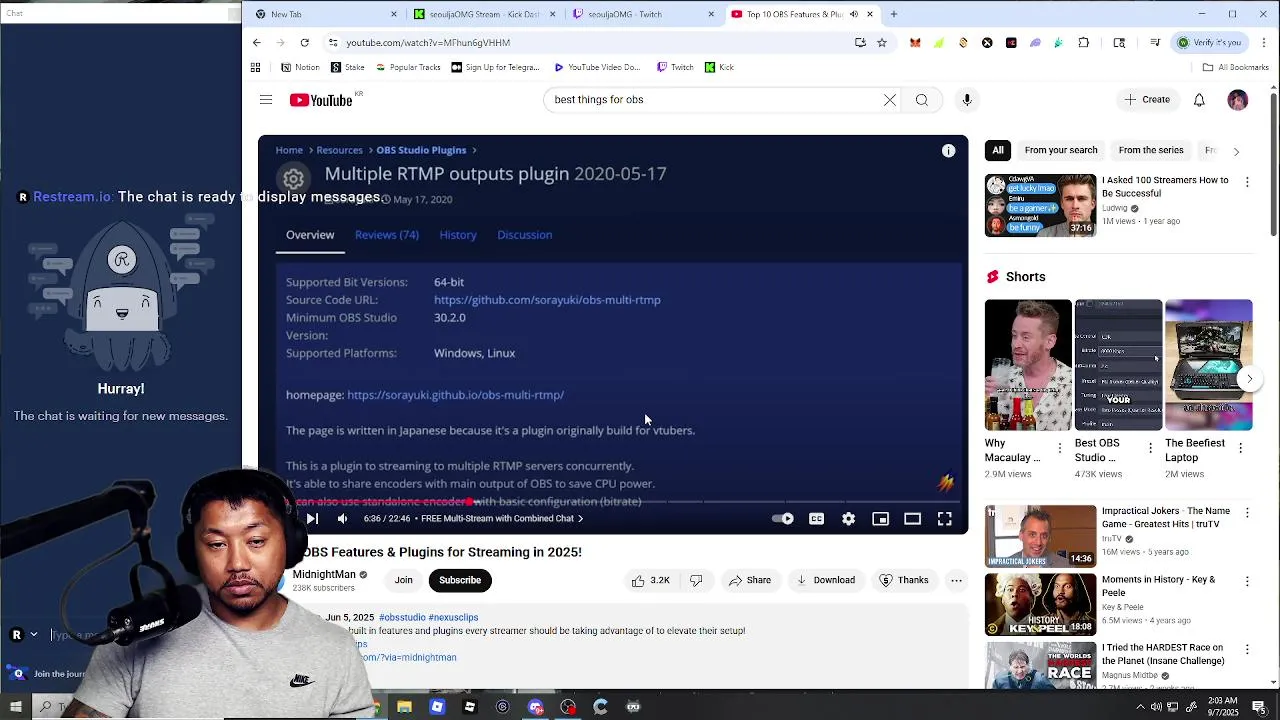Screen dimensions: 1280x720
Task: Join the MidnightMan channel membership
Action: point(403,580)
